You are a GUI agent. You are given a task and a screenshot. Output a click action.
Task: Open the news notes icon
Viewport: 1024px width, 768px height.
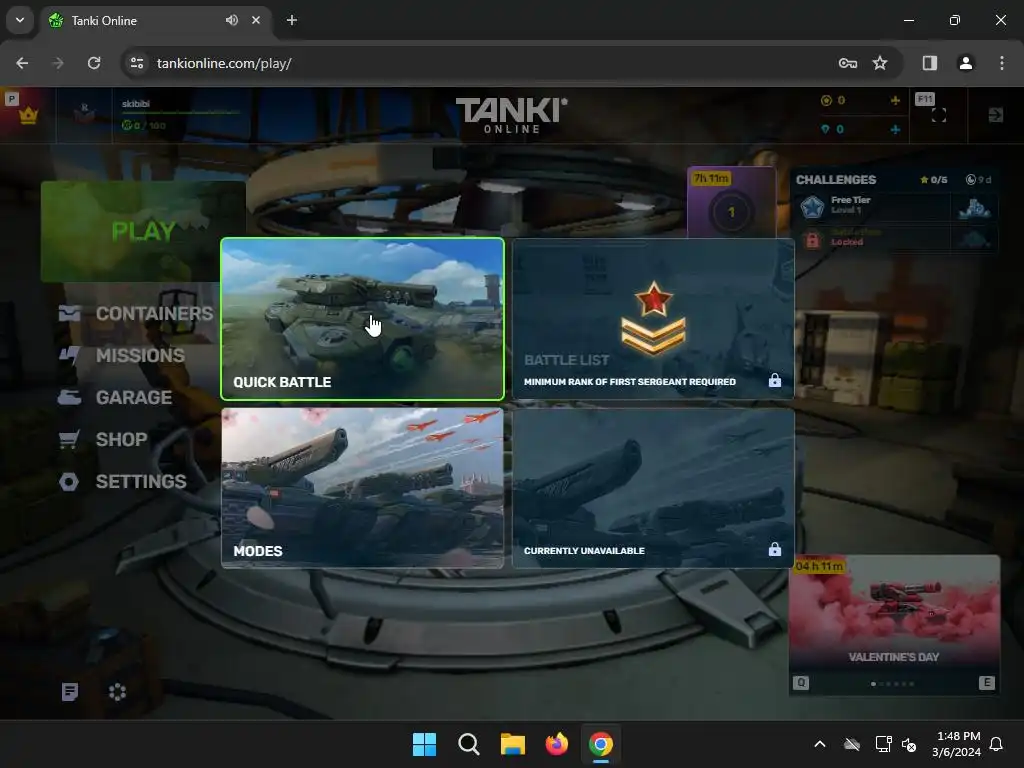tap(70, 692)
